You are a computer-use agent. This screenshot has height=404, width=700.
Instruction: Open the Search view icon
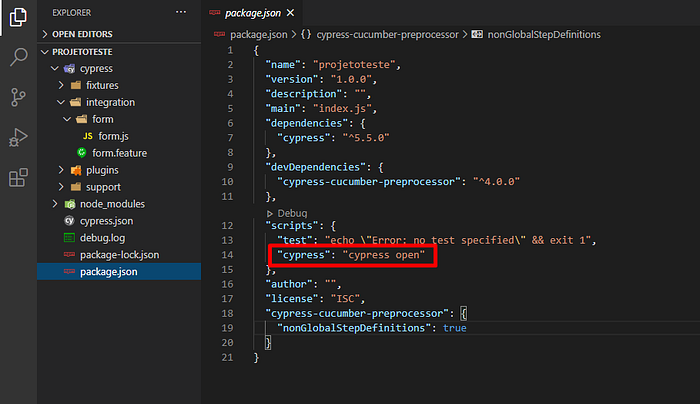coord(18,57)
